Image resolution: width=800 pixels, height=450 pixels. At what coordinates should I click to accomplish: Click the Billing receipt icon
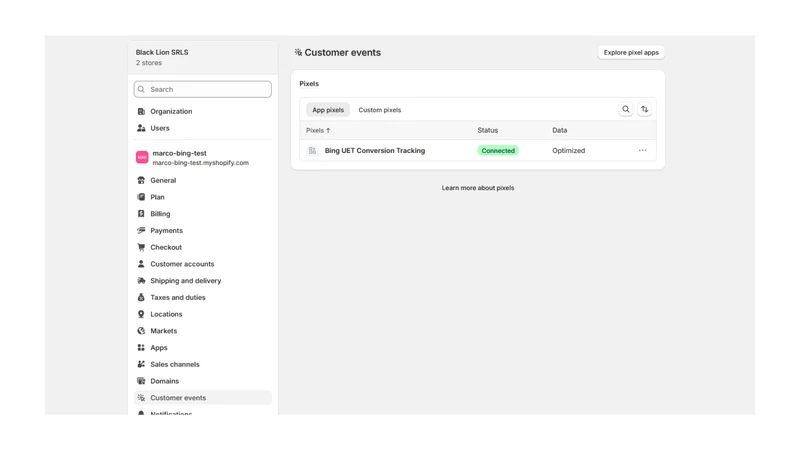(141, 214)
